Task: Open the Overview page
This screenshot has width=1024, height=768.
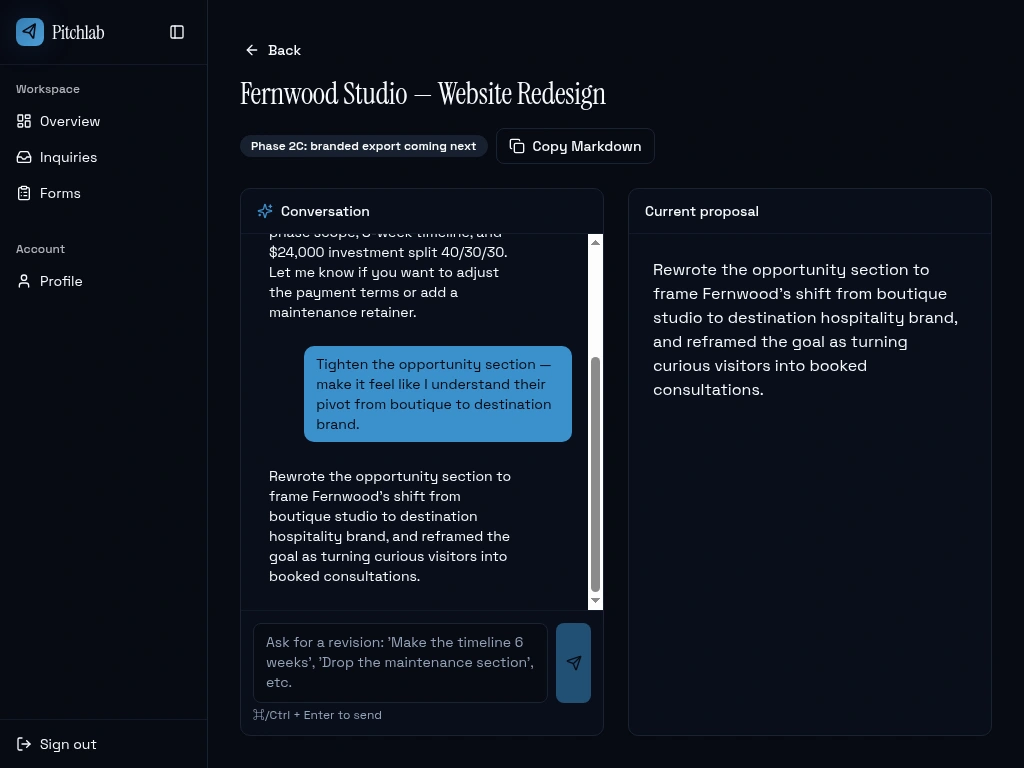Action: coord(70,121)
